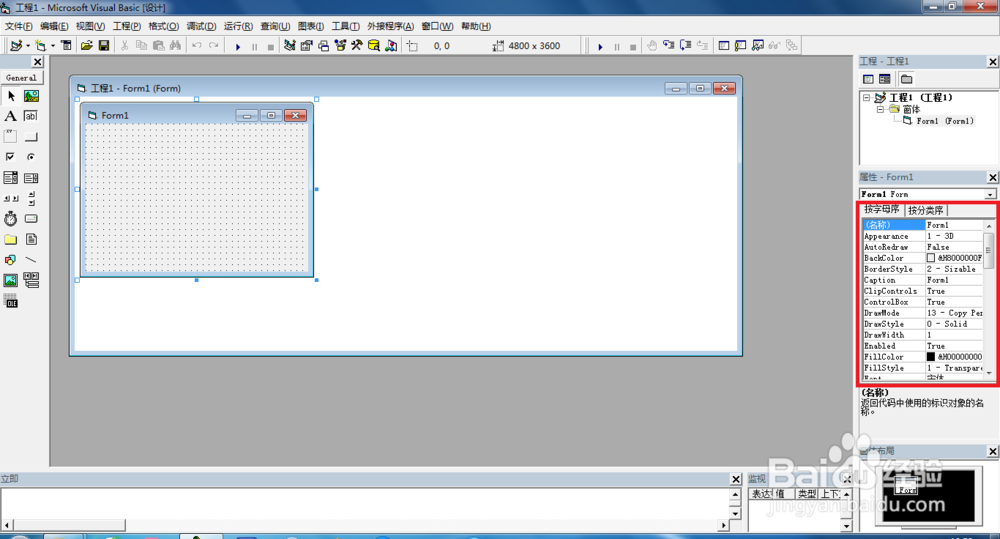Image resolution: width=1000 pixels, height=539 pixels.
Task: Open the Properties Window toolbar icon
Action: [307, 45]
